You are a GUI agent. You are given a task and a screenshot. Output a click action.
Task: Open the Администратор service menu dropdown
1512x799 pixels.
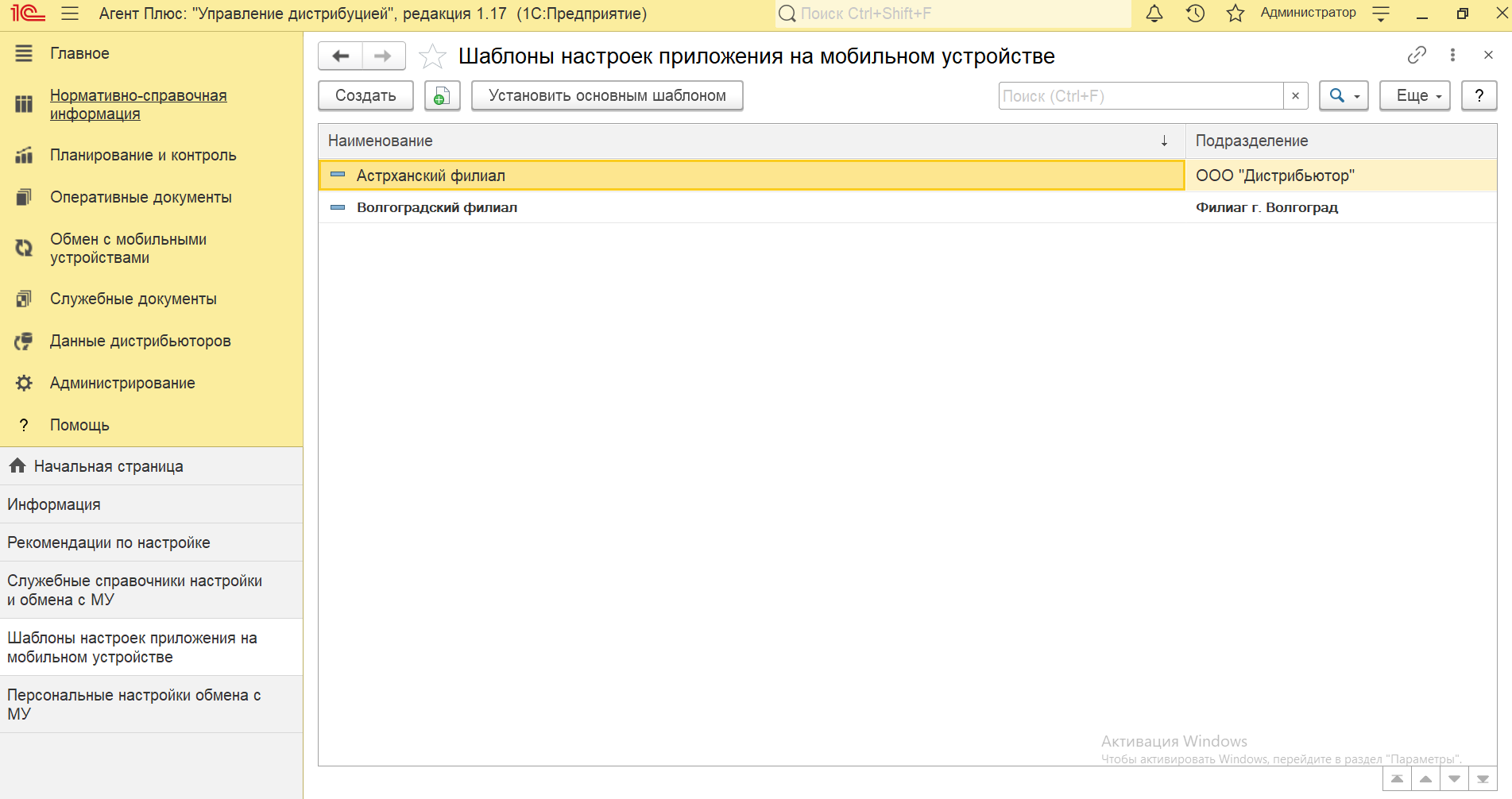(1381, 14)
